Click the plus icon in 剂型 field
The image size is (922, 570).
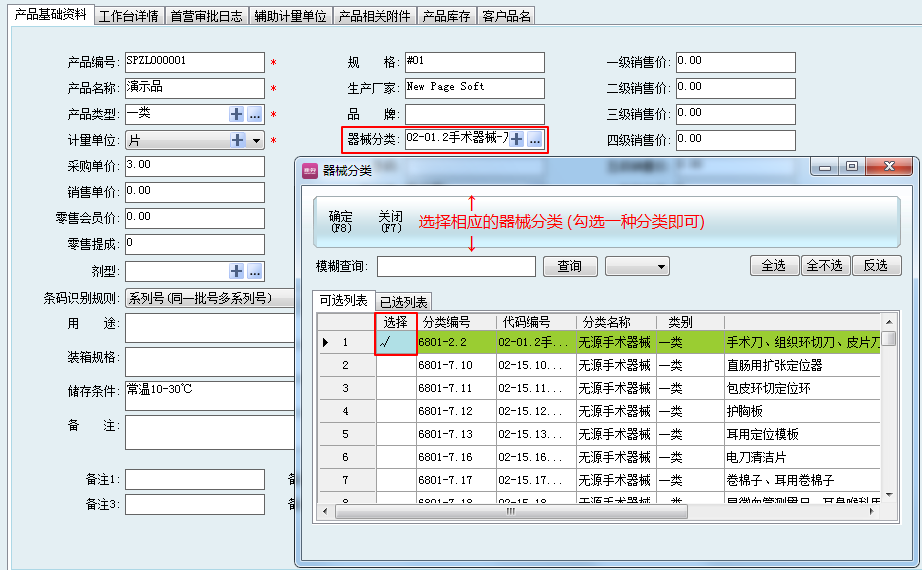(x=237, y=271)
